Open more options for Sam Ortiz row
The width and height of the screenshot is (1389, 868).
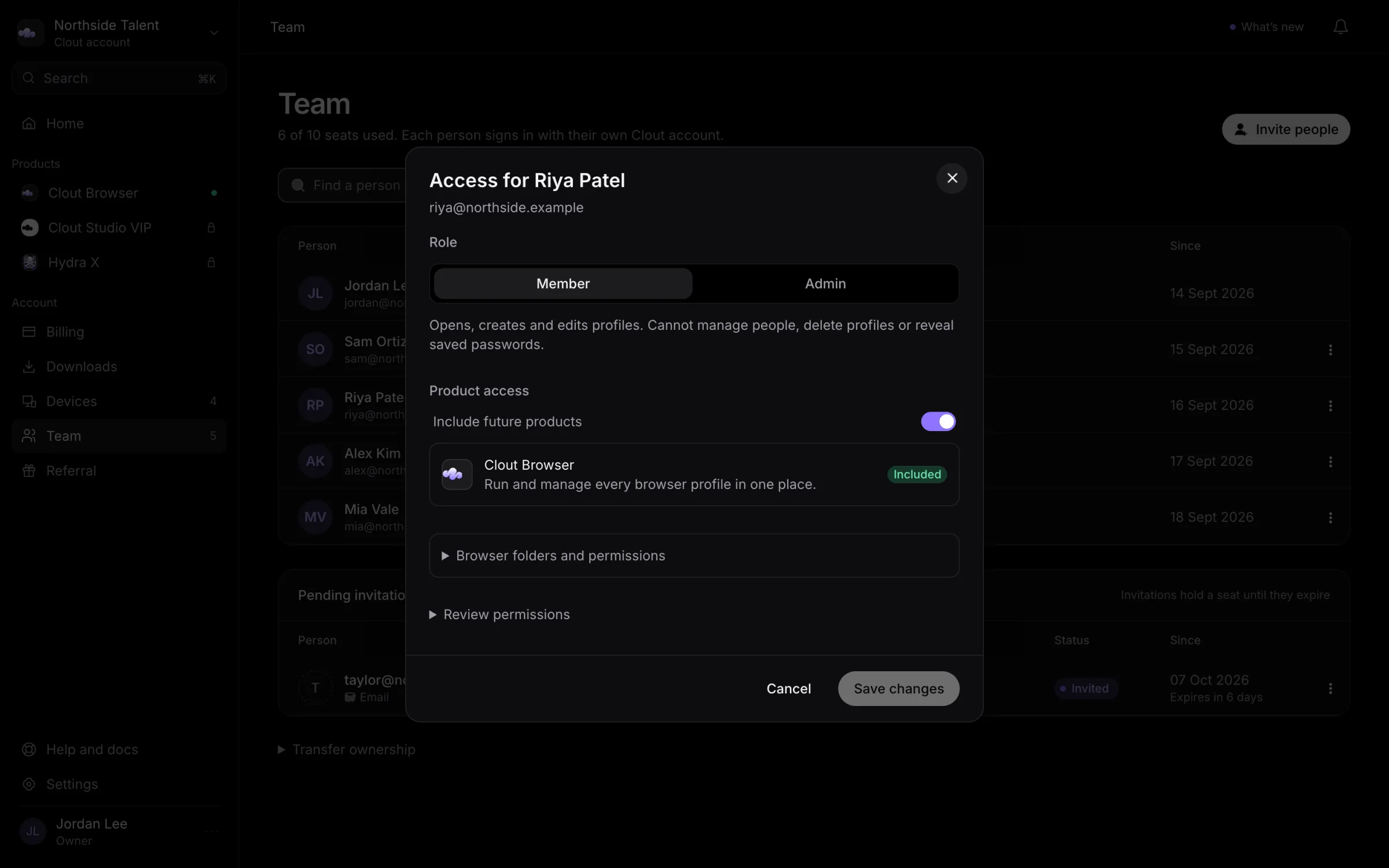[x=1331, y=350]
